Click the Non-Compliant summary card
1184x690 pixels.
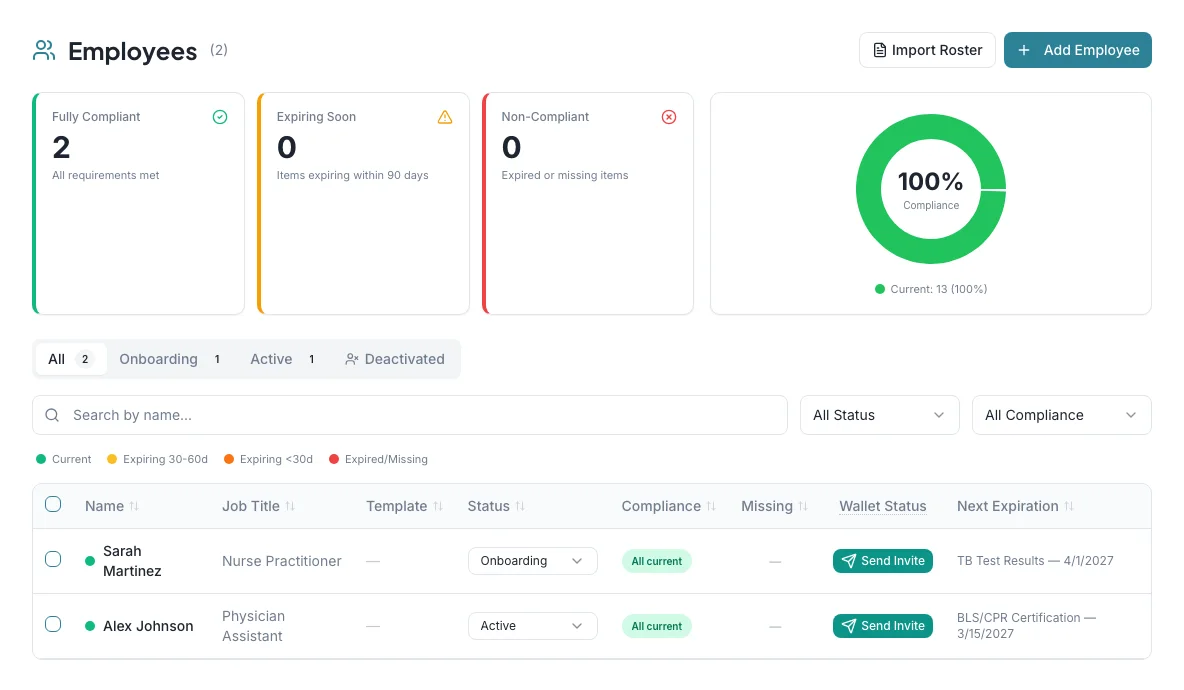pyautogui.click(x=588, y=204)
